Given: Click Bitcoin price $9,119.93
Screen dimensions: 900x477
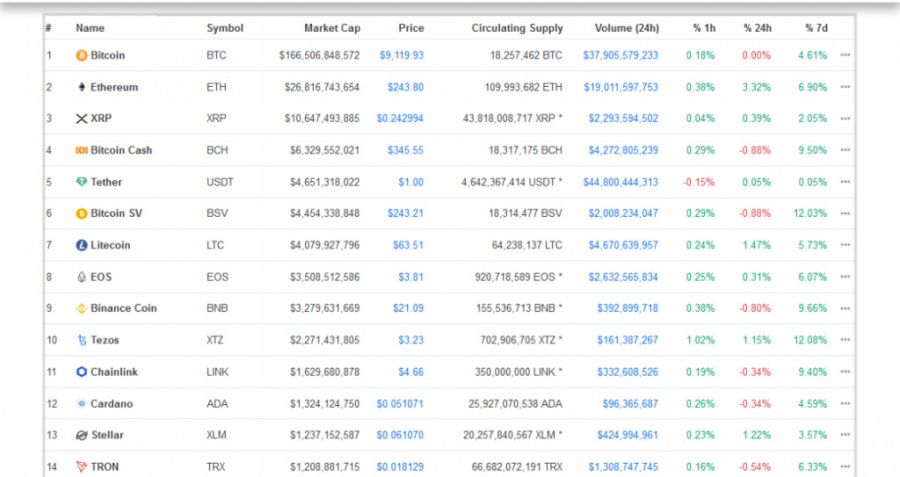Looking at the screenshot, I should point(401,55).
